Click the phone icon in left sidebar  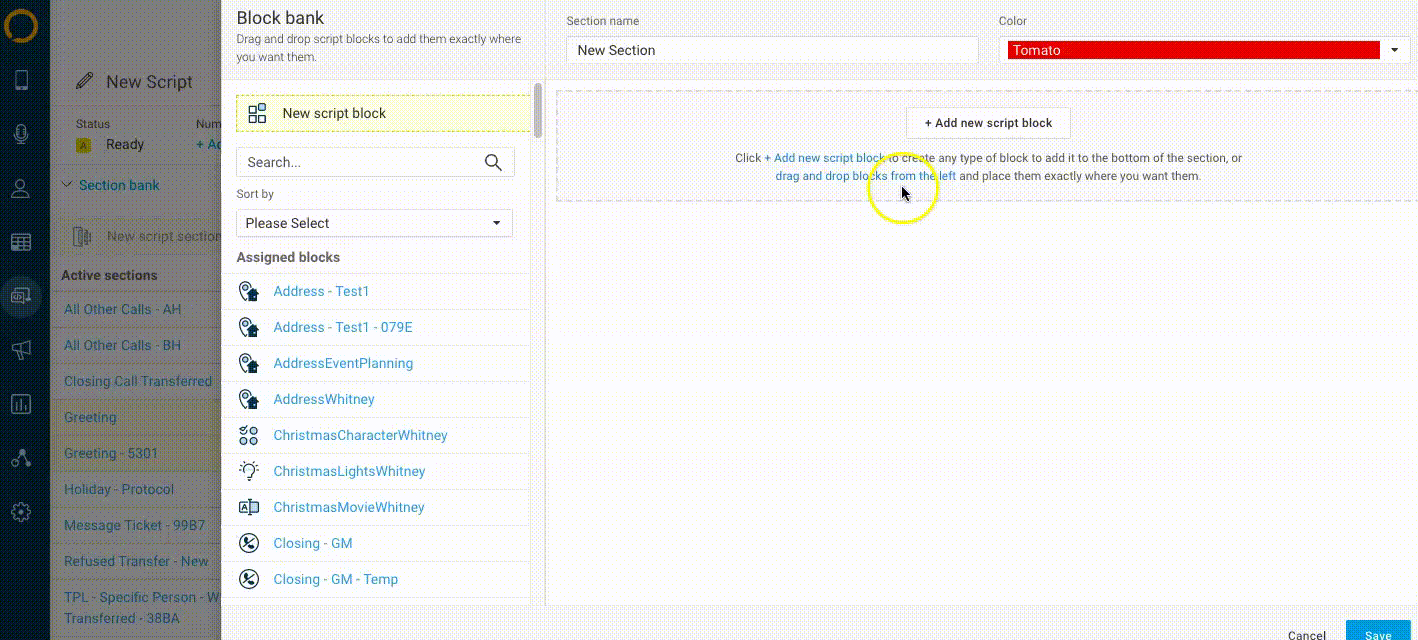pyautogui.click(x=21, y=81)
